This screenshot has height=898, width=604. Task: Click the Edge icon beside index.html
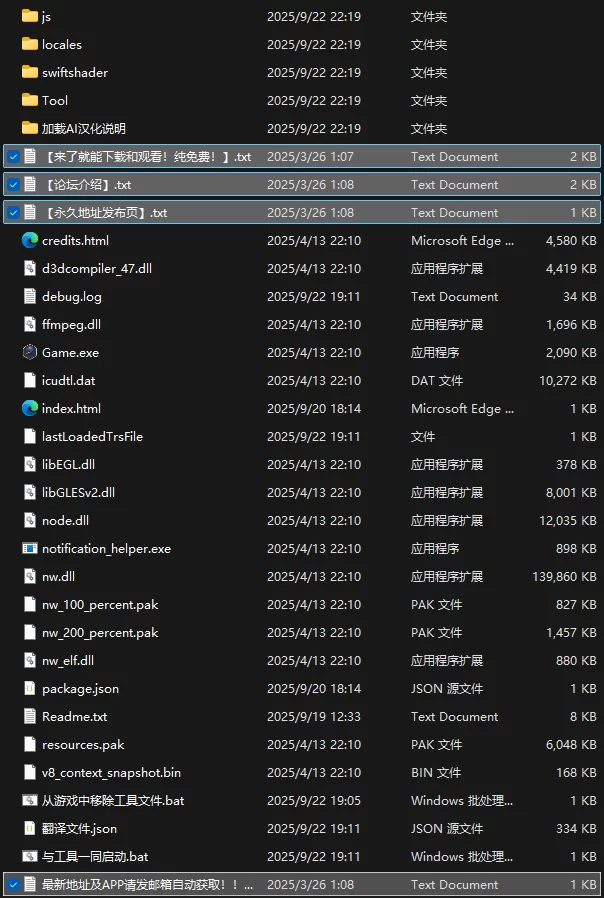pos(30,408)
